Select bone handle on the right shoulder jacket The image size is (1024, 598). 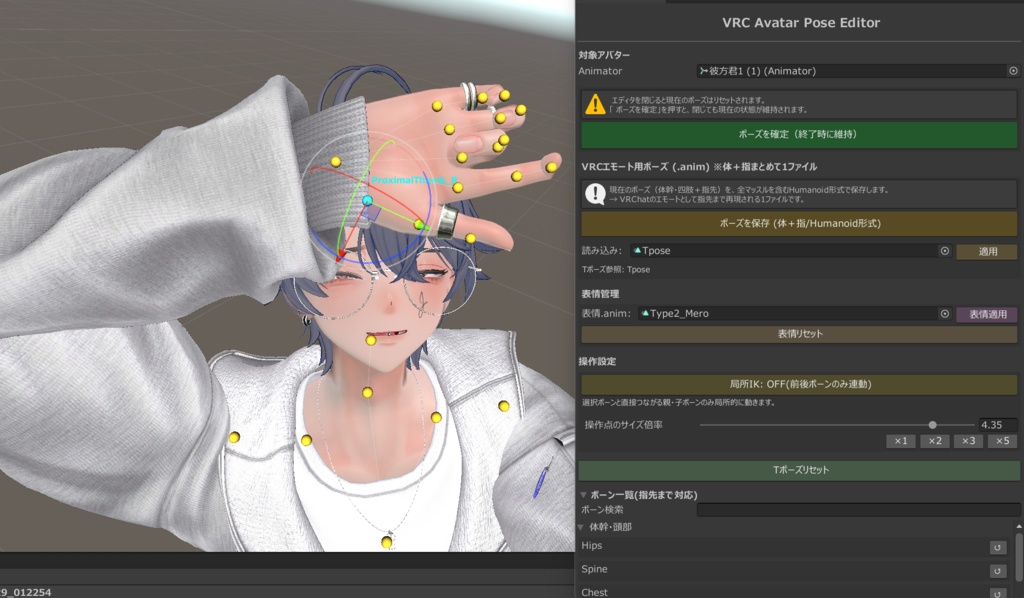504,406
